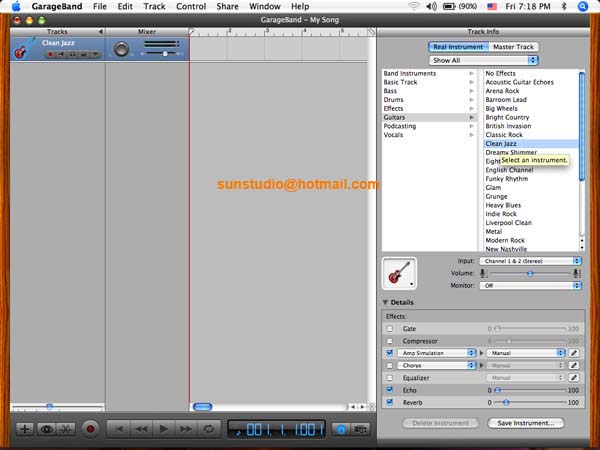Solo the Clean Jazz track with headphones
The height and width of the screenshot is (450, 600).
72,54
